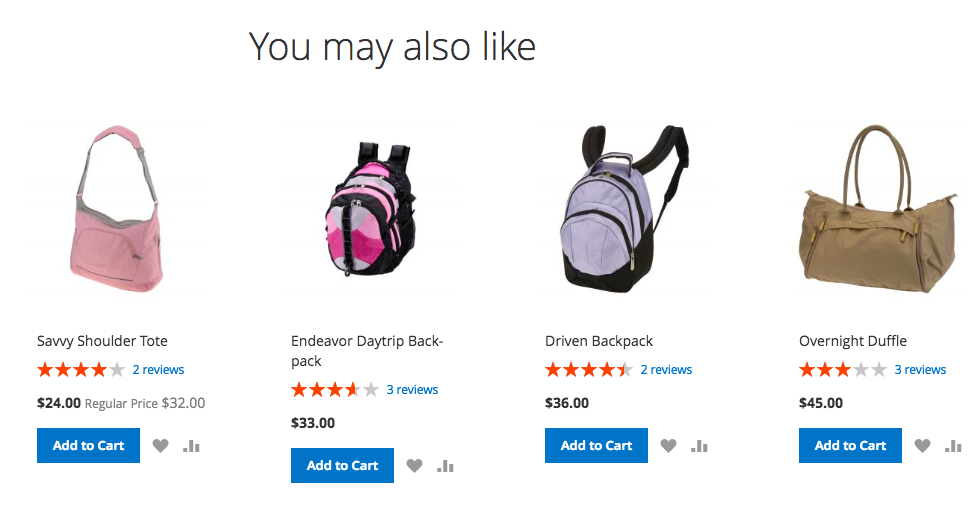Image resolution: width=972 pixels, height=512 pixels.
Task: Add Savvy Shoulder Tote to compare
Action: pos(191,446)
